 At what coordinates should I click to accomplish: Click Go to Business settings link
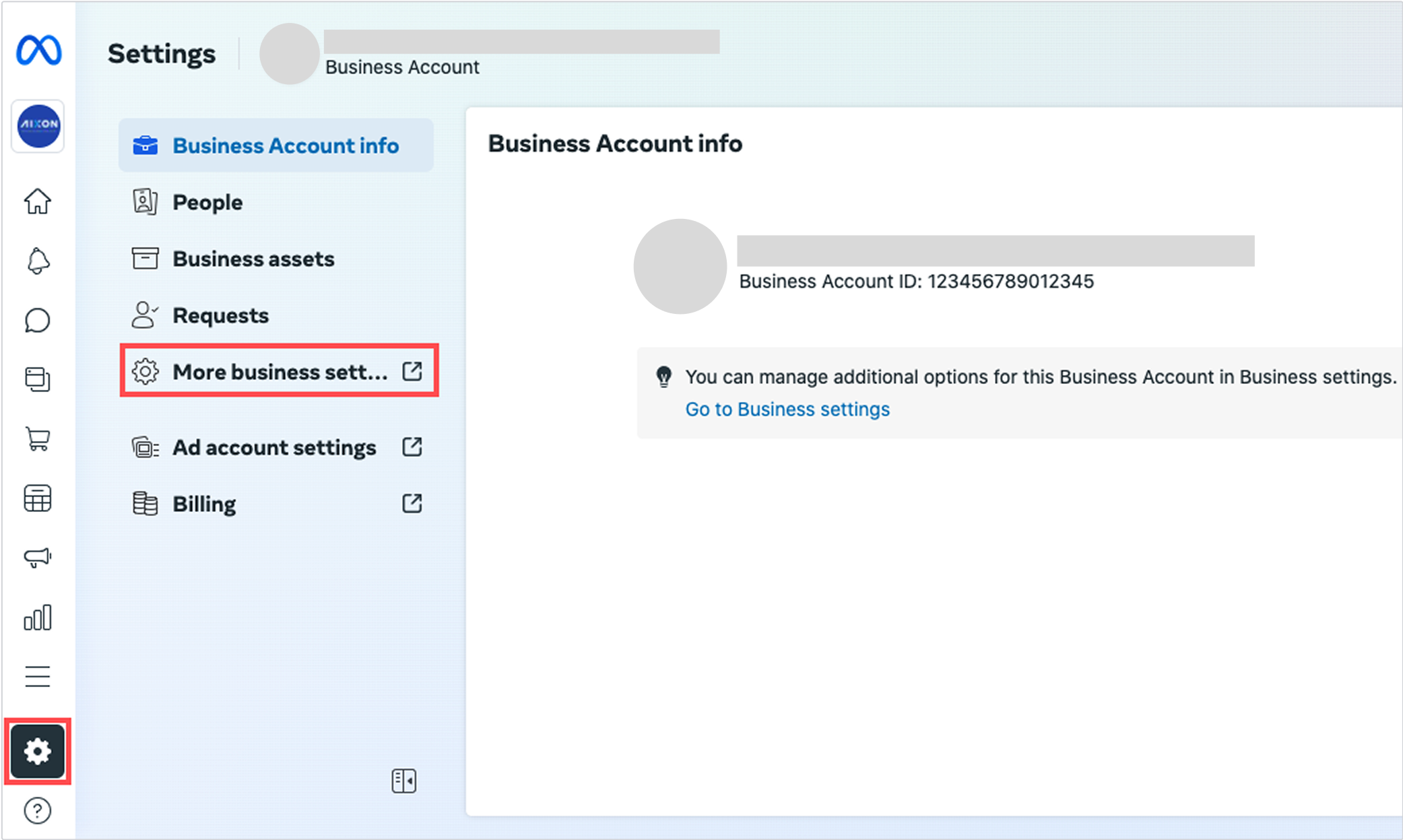pos(787,409)
